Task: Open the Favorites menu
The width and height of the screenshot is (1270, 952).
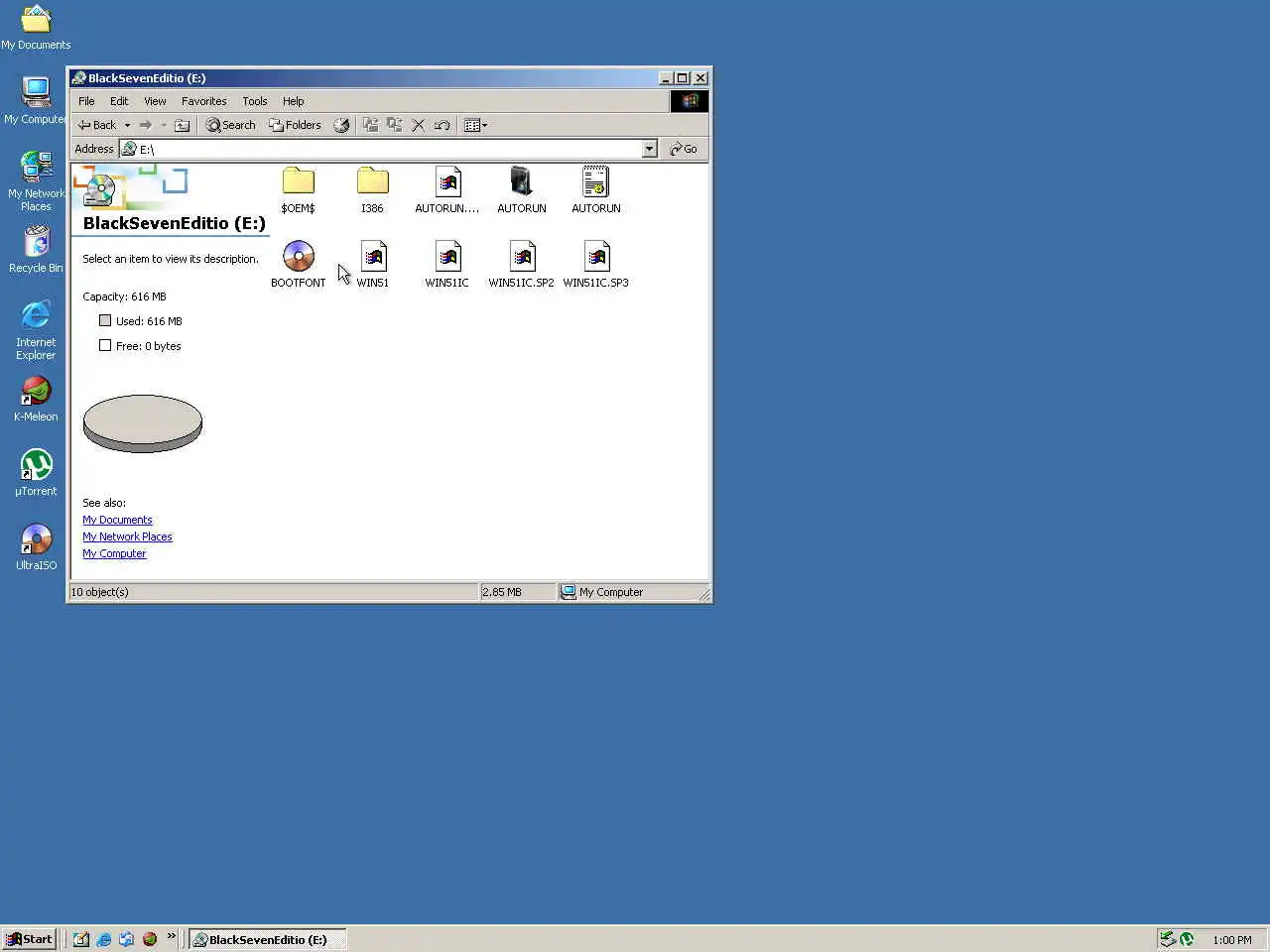Action: 203,101
